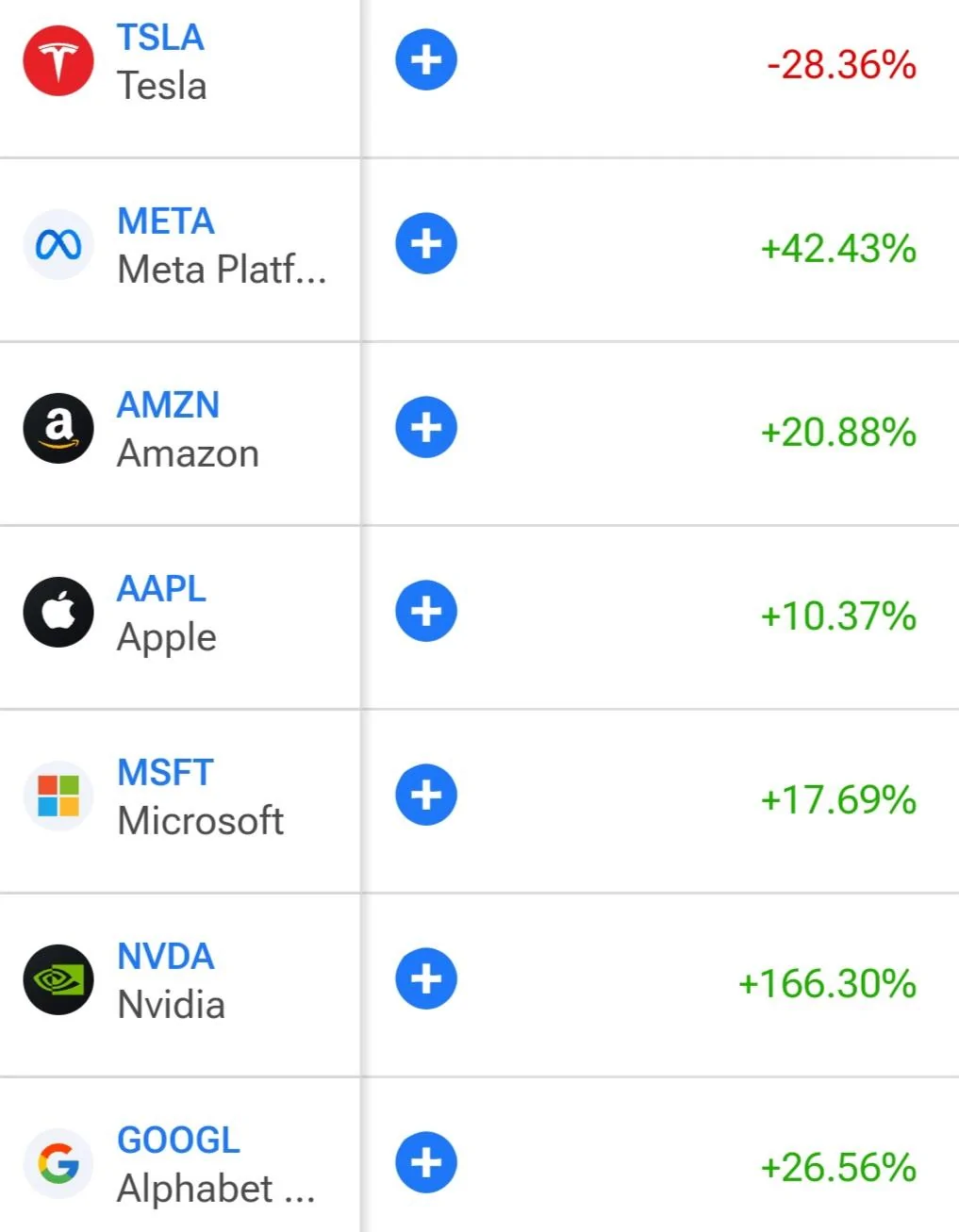Click the Apple logo icon

coord(58,612)
